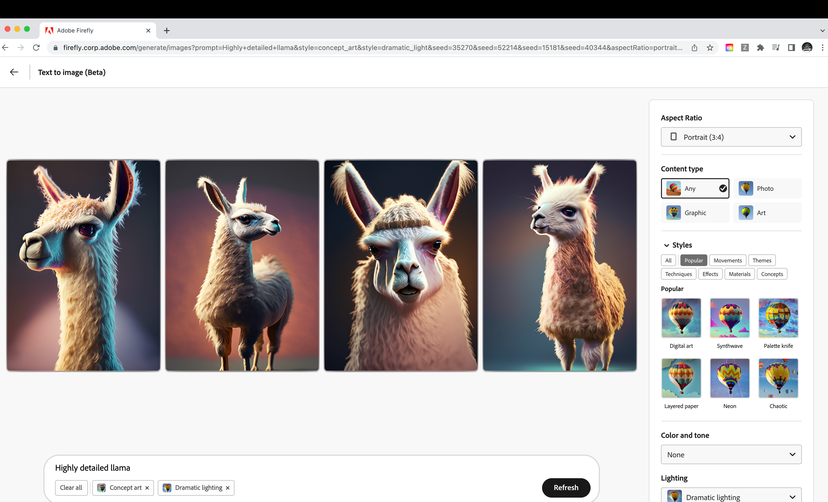Remove the Concept art style tag
This screenshot has height=502, width=828.
coord(147,488)
